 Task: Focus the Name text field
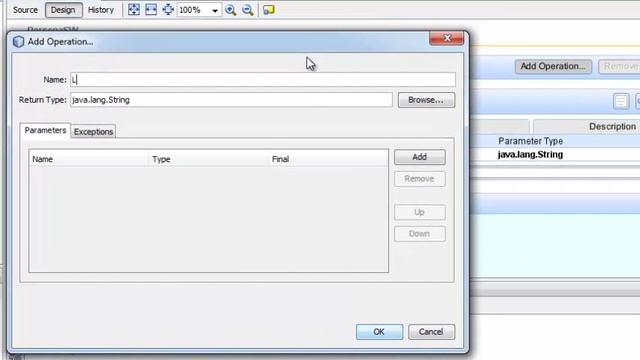point(263,80)
